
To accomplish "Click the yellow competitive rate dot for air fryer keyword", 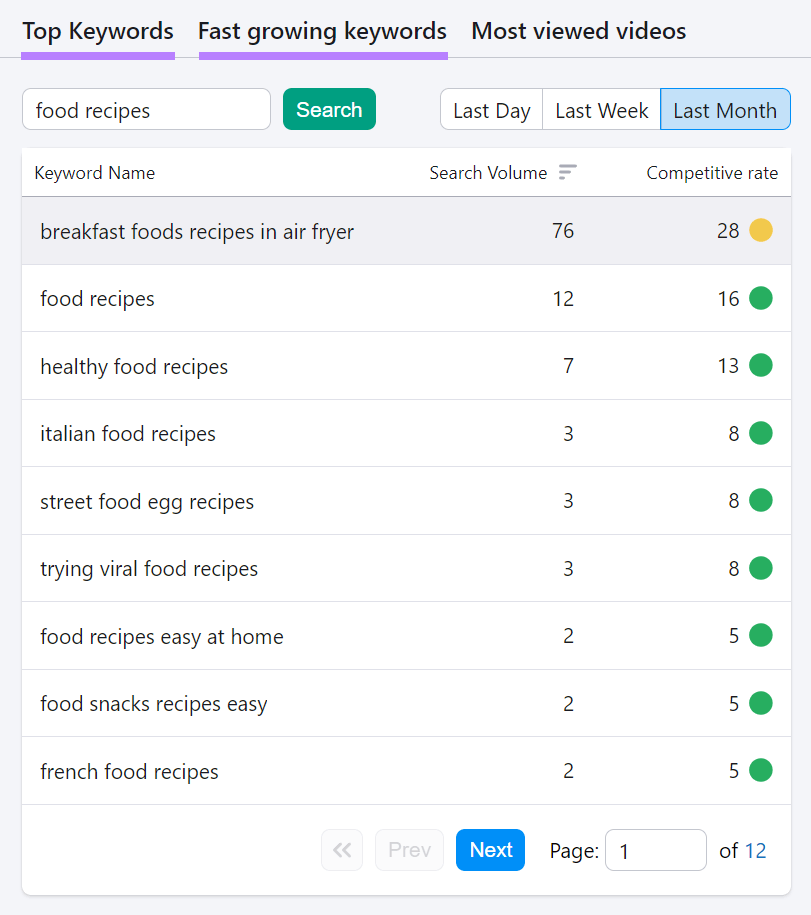I will (760, 230).
